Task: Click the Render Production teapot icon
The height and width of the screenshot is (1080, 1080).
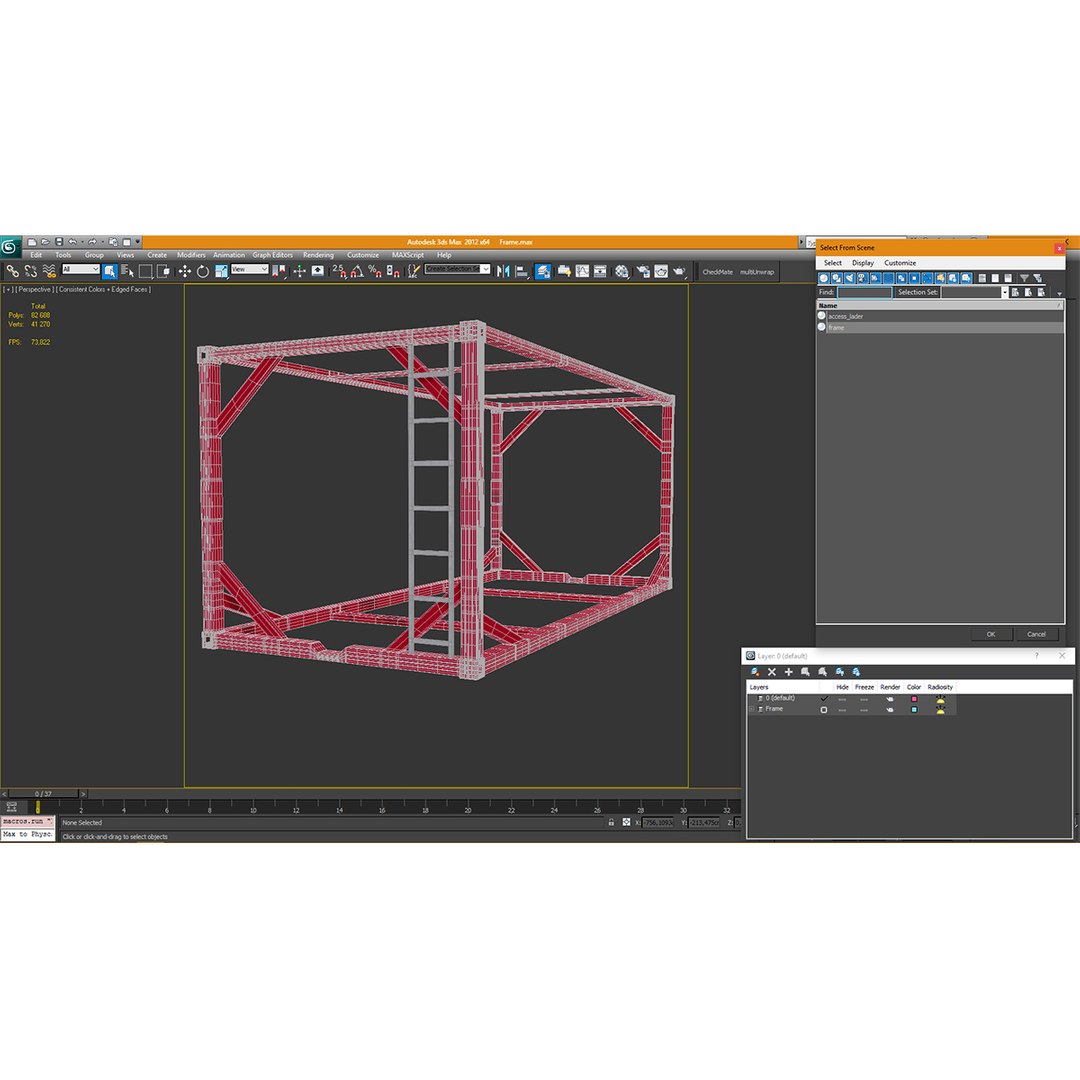Action: tap(679, 271)
